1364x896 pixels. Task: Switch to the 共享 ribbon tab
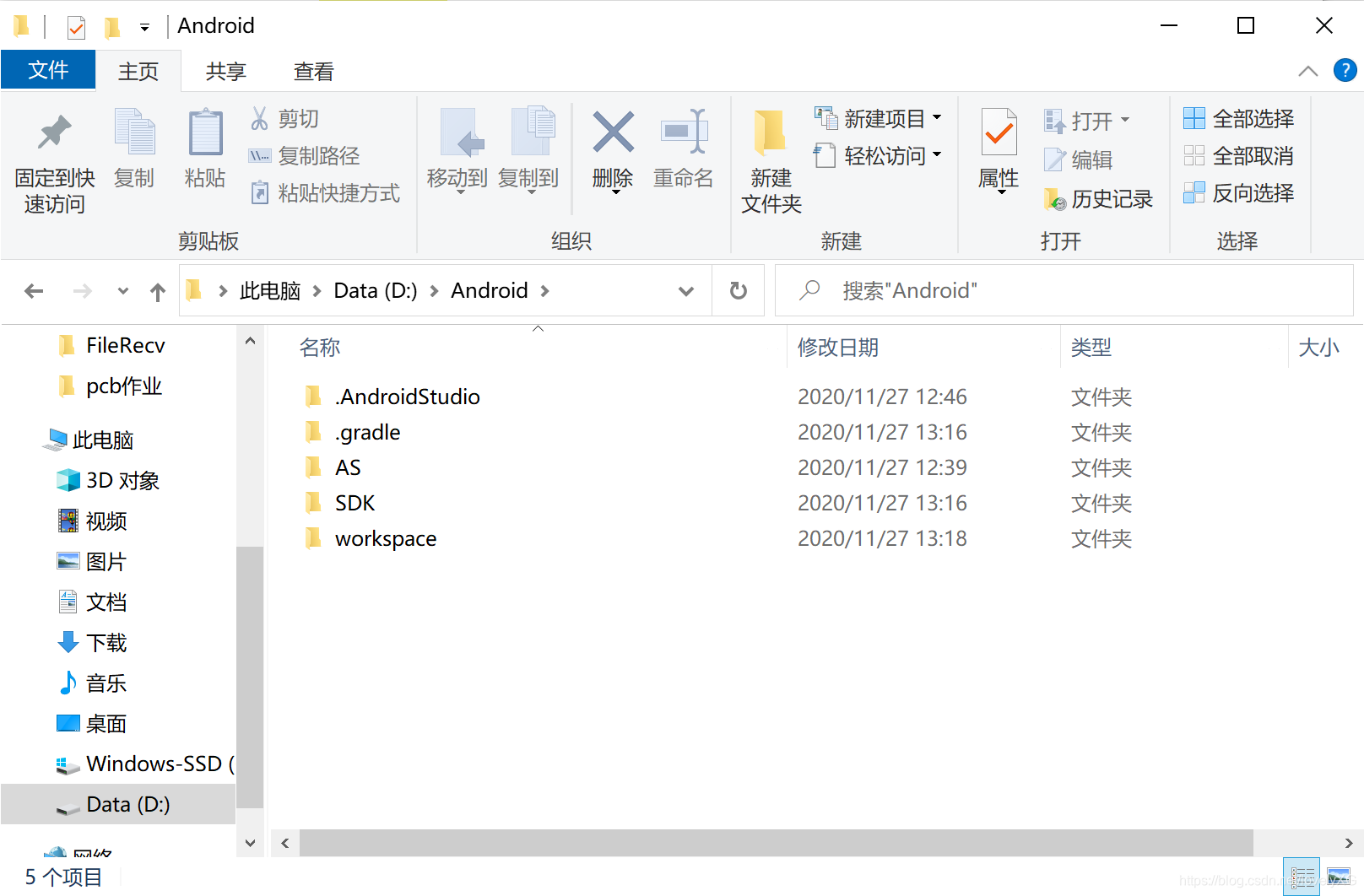(x=226, y=71)
